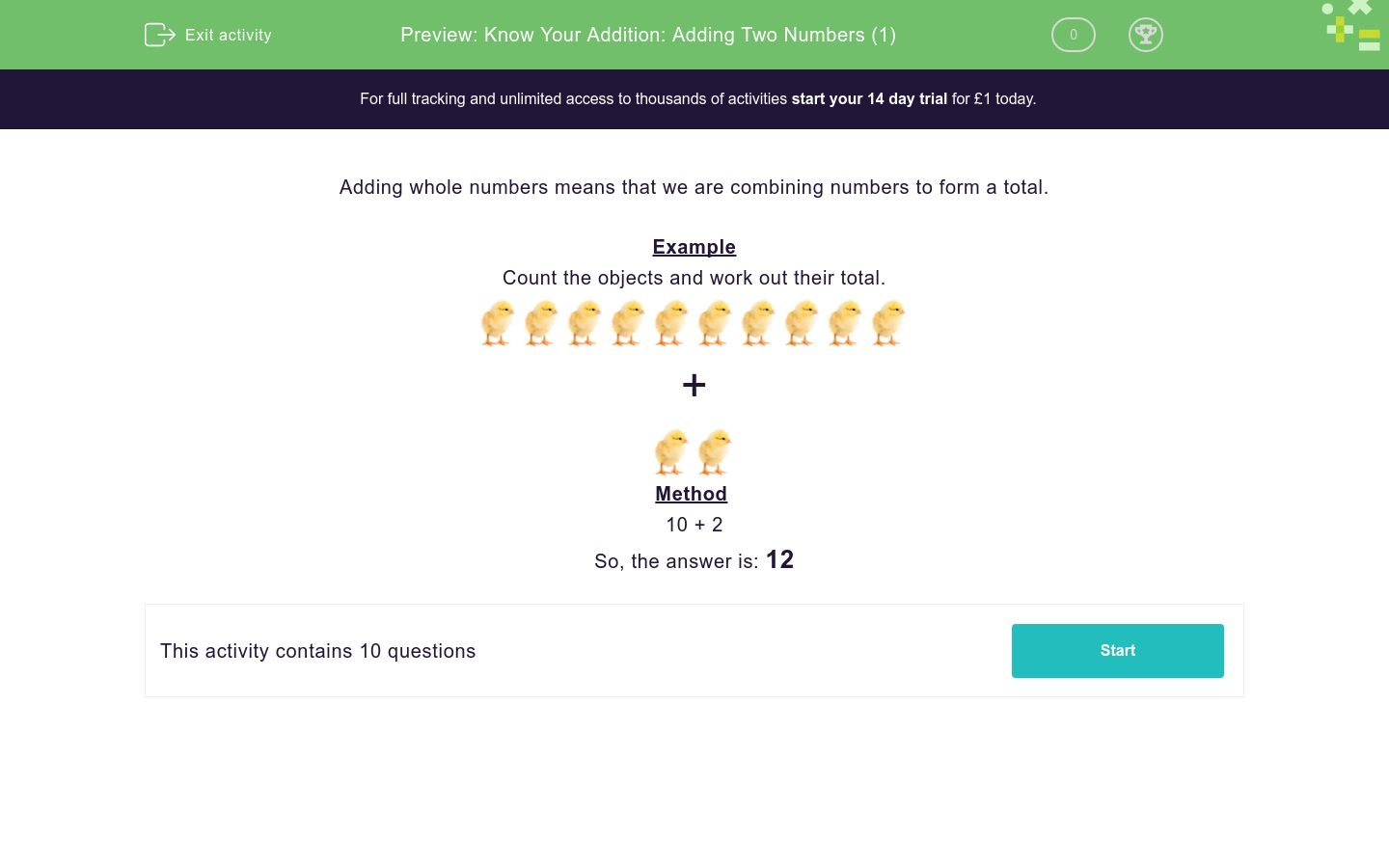
Task: Click the fifth chick in the top row
Action: pyautogui.click(x=670, y=324)
